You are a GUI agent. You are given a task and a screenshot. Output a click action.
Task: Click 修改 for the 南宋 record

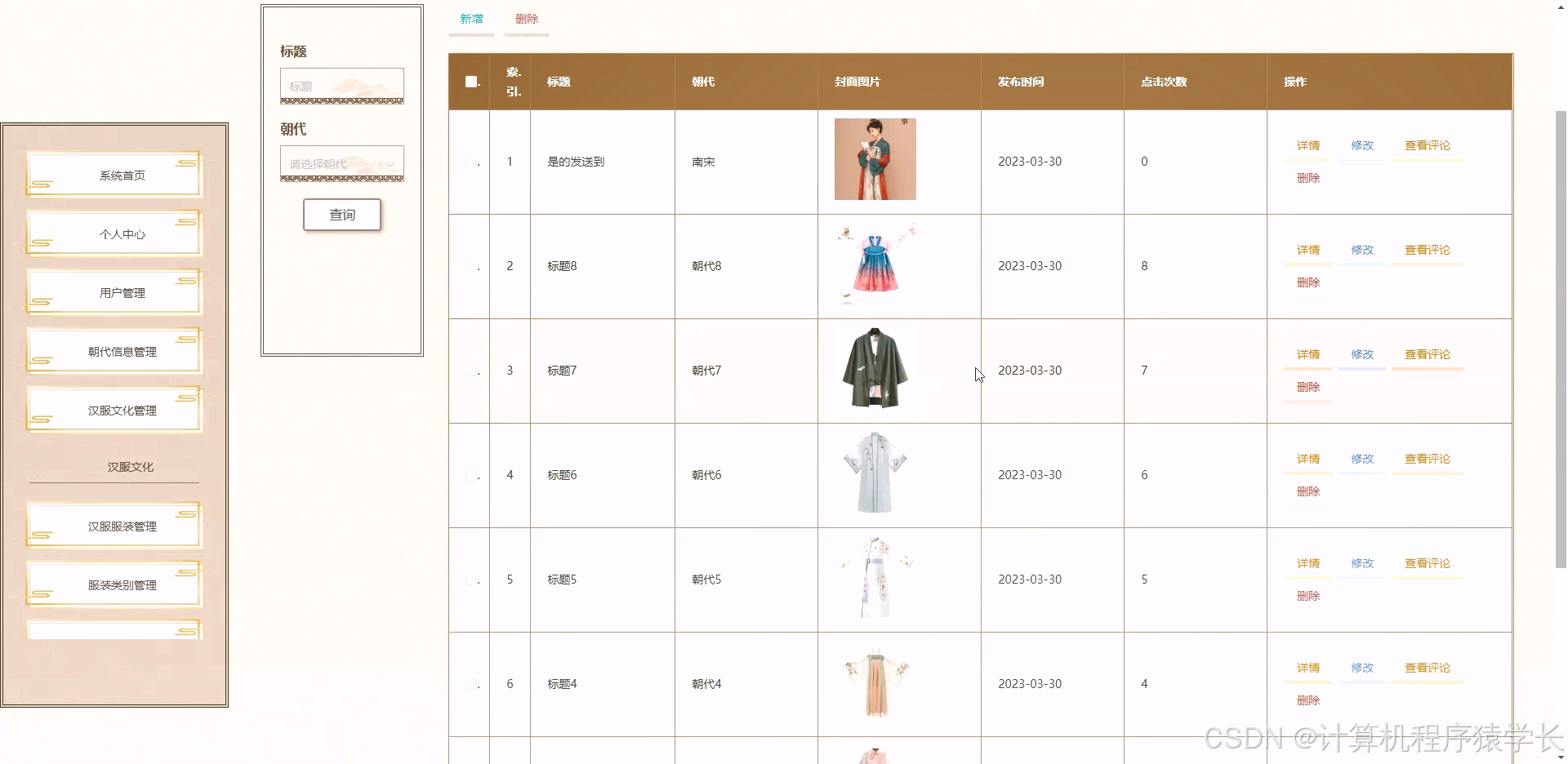pyautogui.click(x=1361, y=145)
